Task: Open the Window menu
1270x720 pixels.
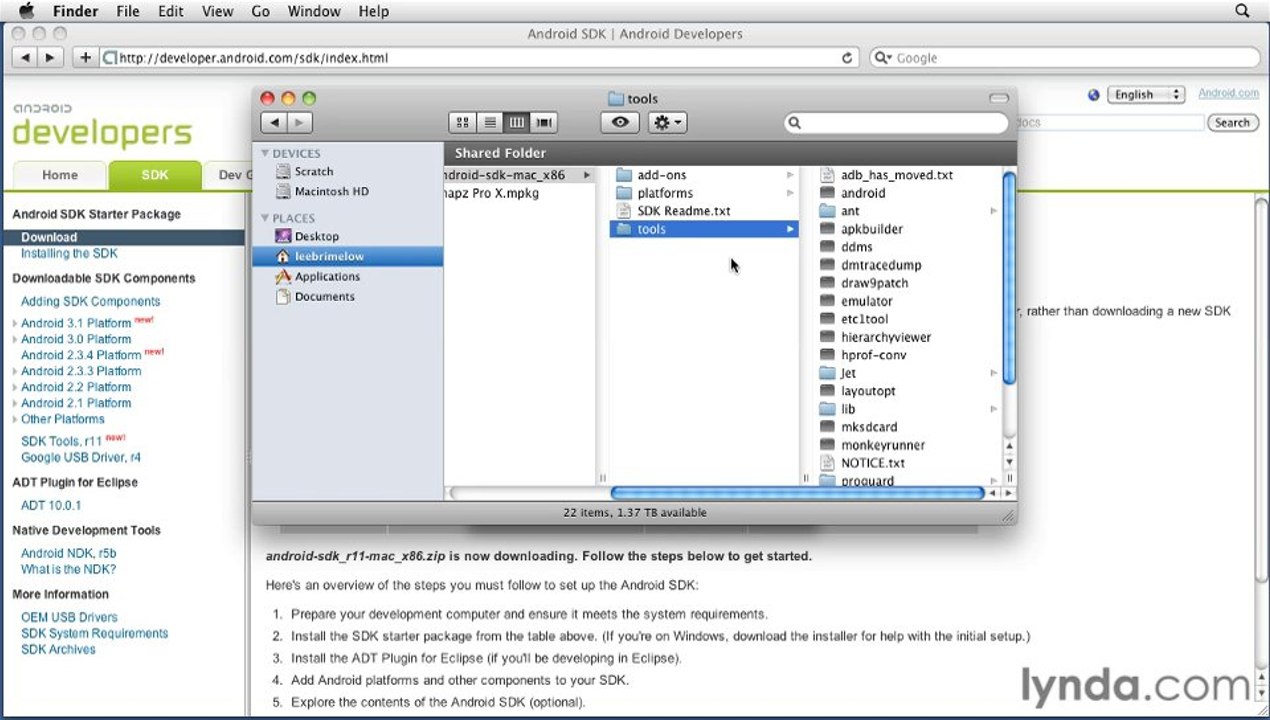Action: tap(314, 11)
